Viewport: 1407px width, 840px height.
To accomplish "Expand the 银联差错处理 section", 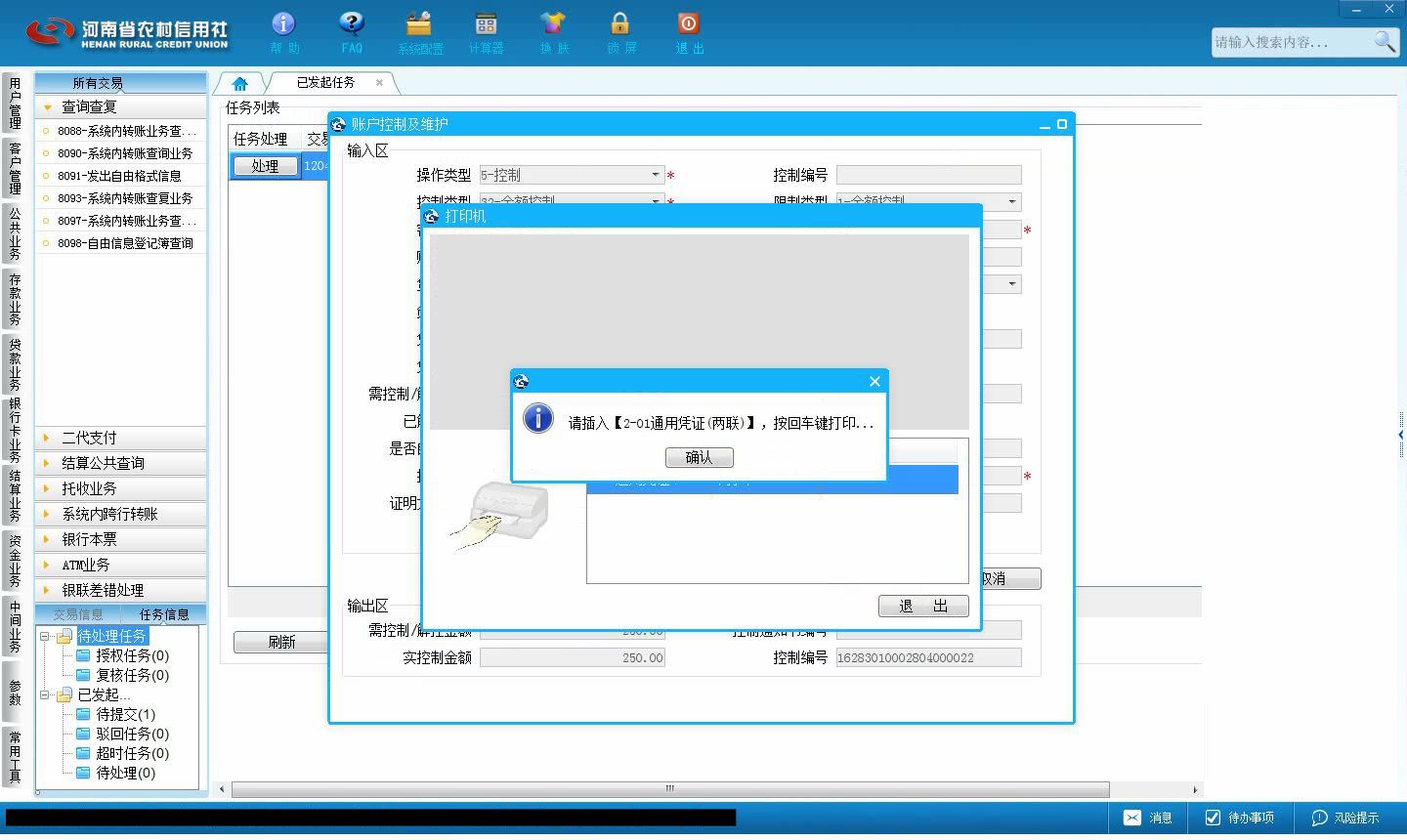I will click(x=120, y=590).
